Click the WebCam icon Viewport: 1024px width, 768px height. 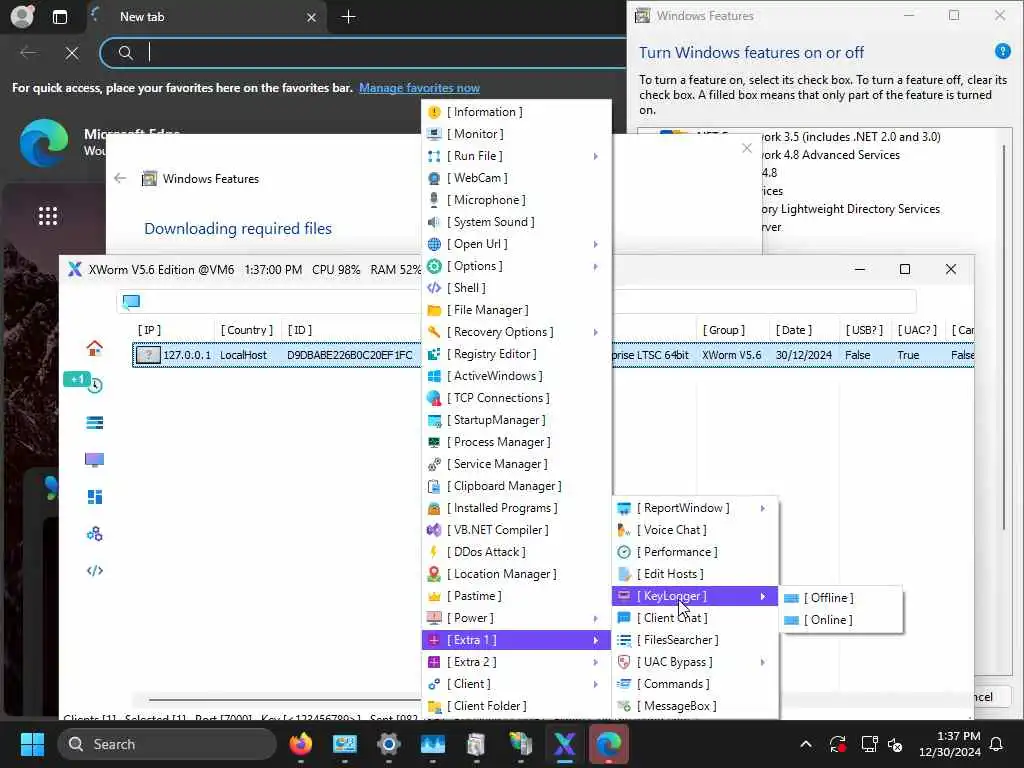(x=434, y=178)
